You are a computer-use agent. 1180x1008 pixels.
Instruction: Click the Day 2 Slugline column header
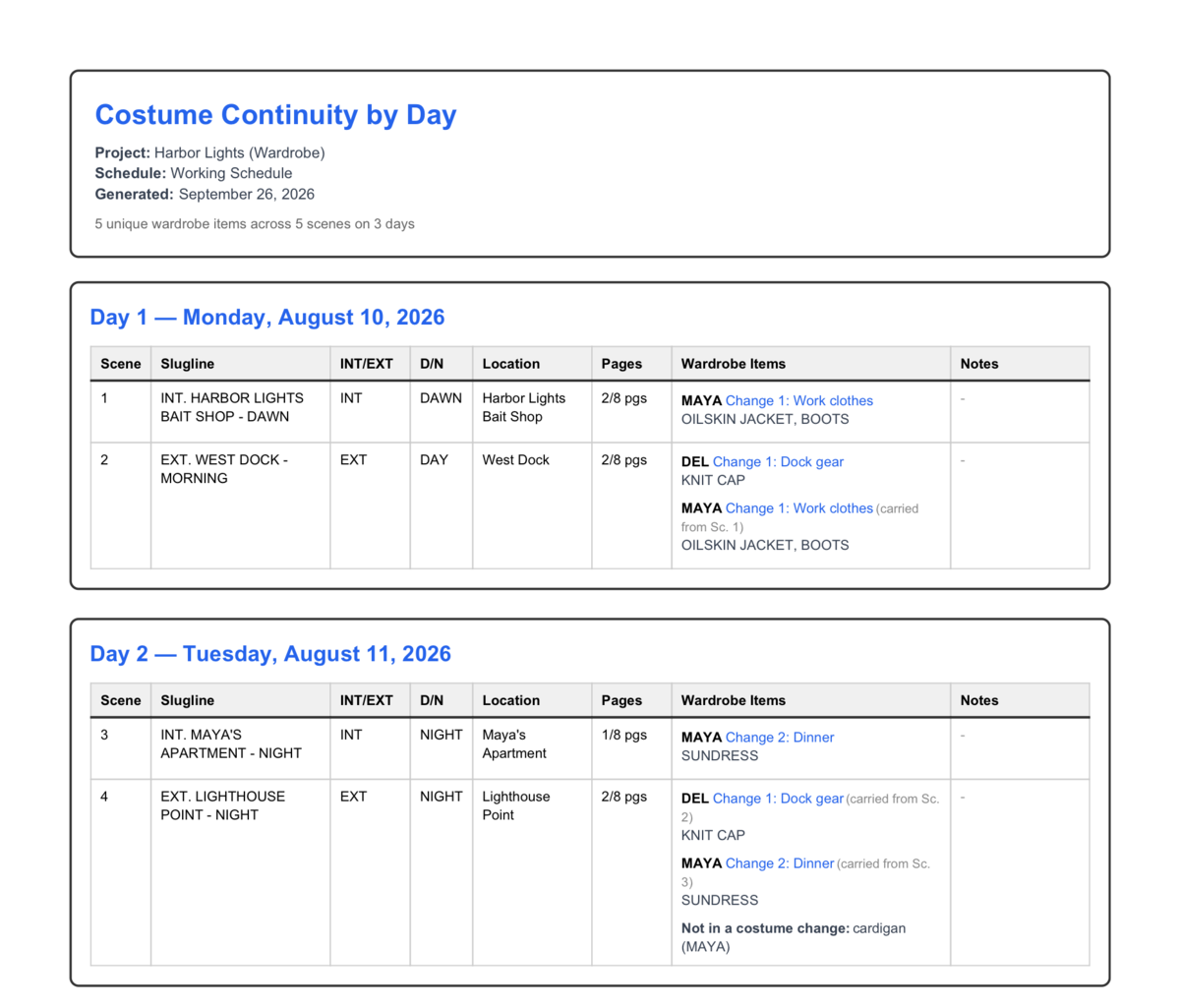pyautogui.click(x=241, y=700)
